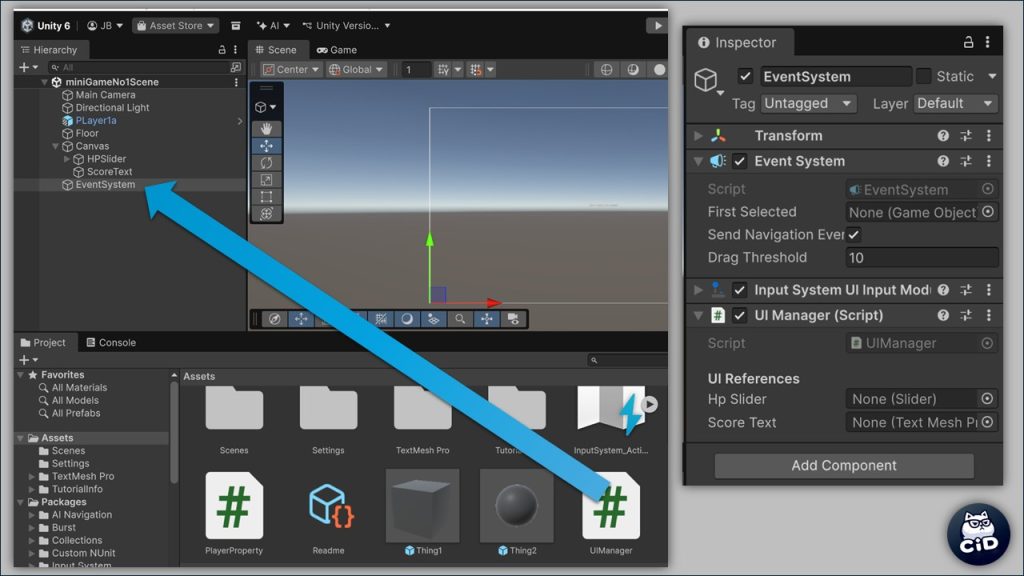Click the UIManager script asset icon

[611, 506]
